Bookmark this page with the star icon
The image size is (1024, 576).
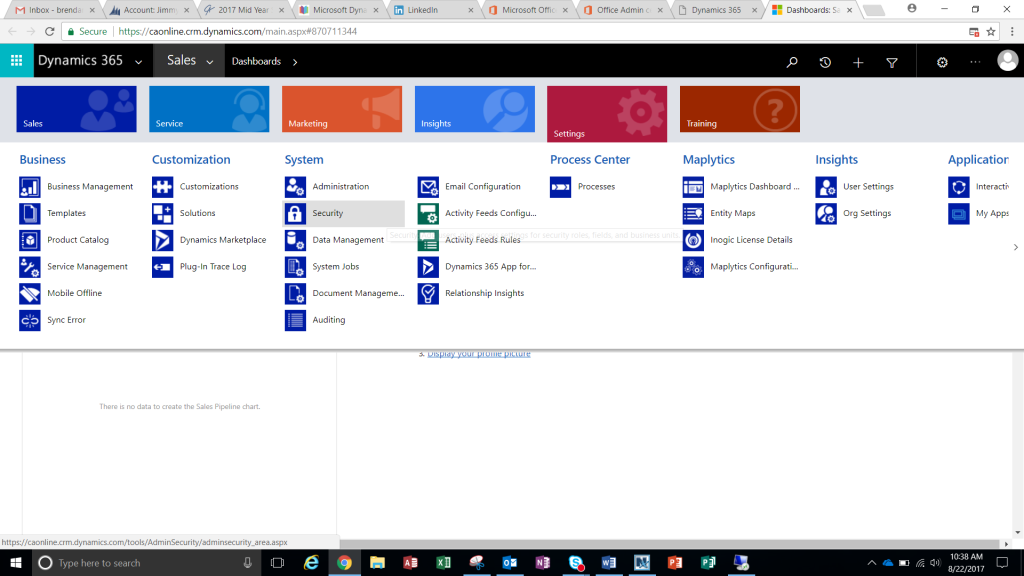tap(991, 31)
